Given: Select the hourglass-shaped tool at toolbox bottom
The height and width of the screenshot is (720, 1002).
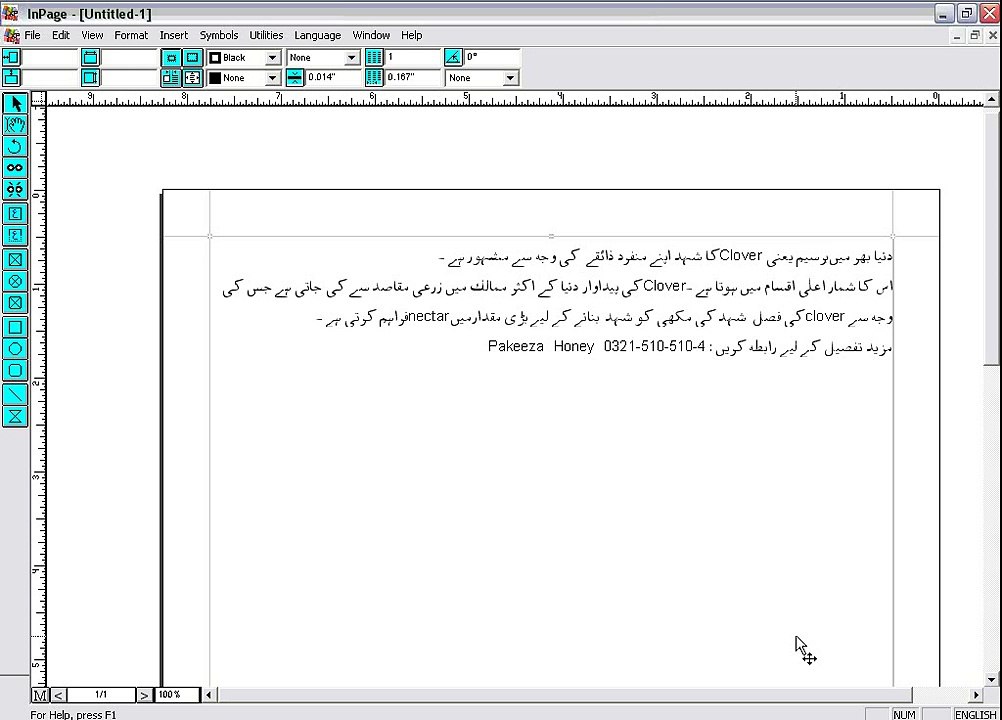Looking at the screenshot, I should [x=15, y=417].
